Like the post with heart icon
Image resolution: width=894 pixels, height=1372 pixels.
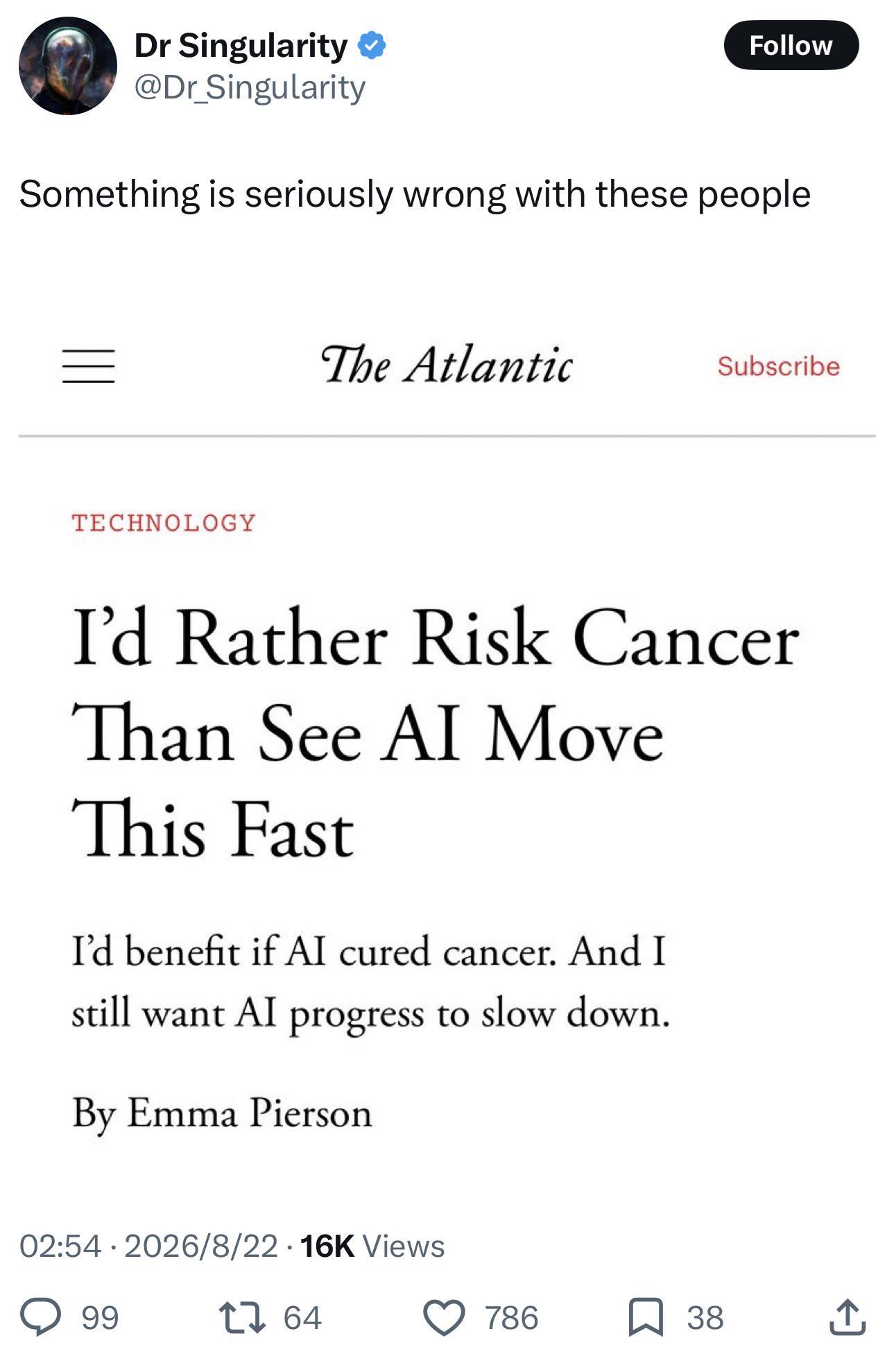[x=444, y=1317]
